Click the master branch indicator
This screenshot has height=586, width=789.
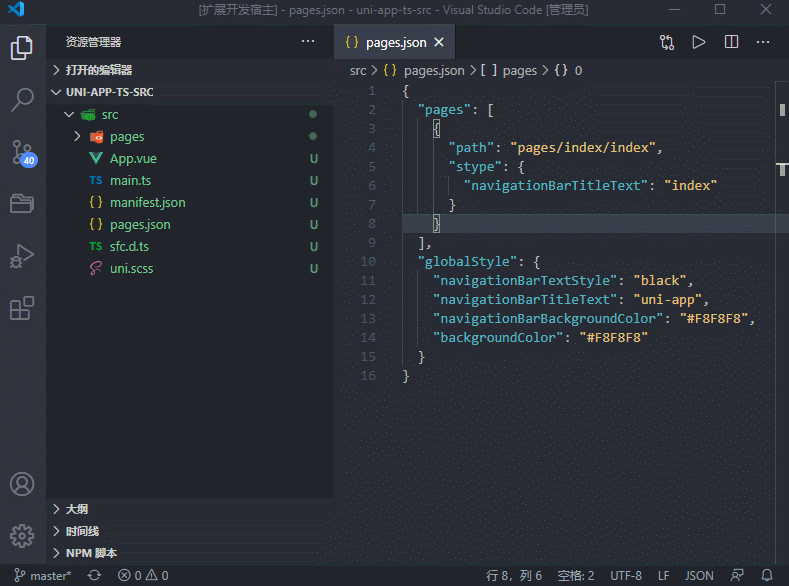point(43,575)
